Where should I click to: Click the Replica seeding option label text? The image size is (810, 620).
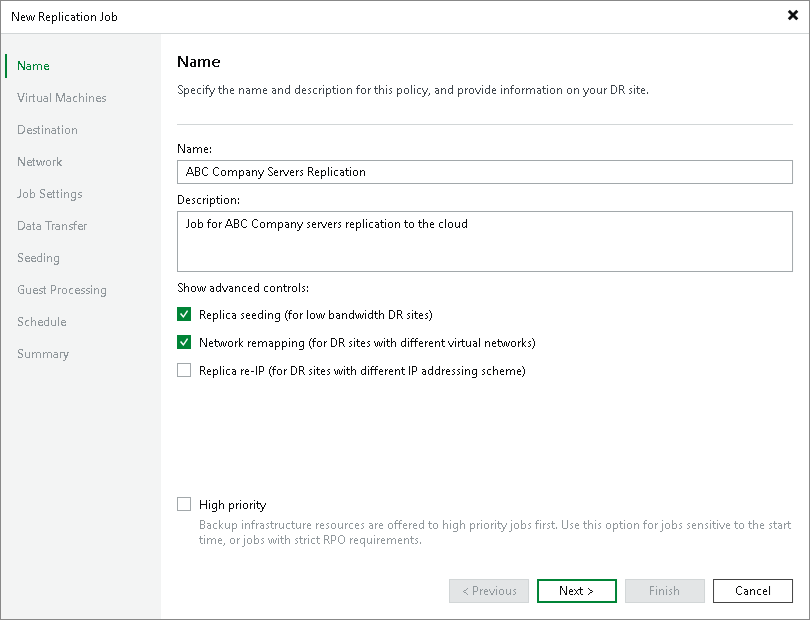[315, 314]
